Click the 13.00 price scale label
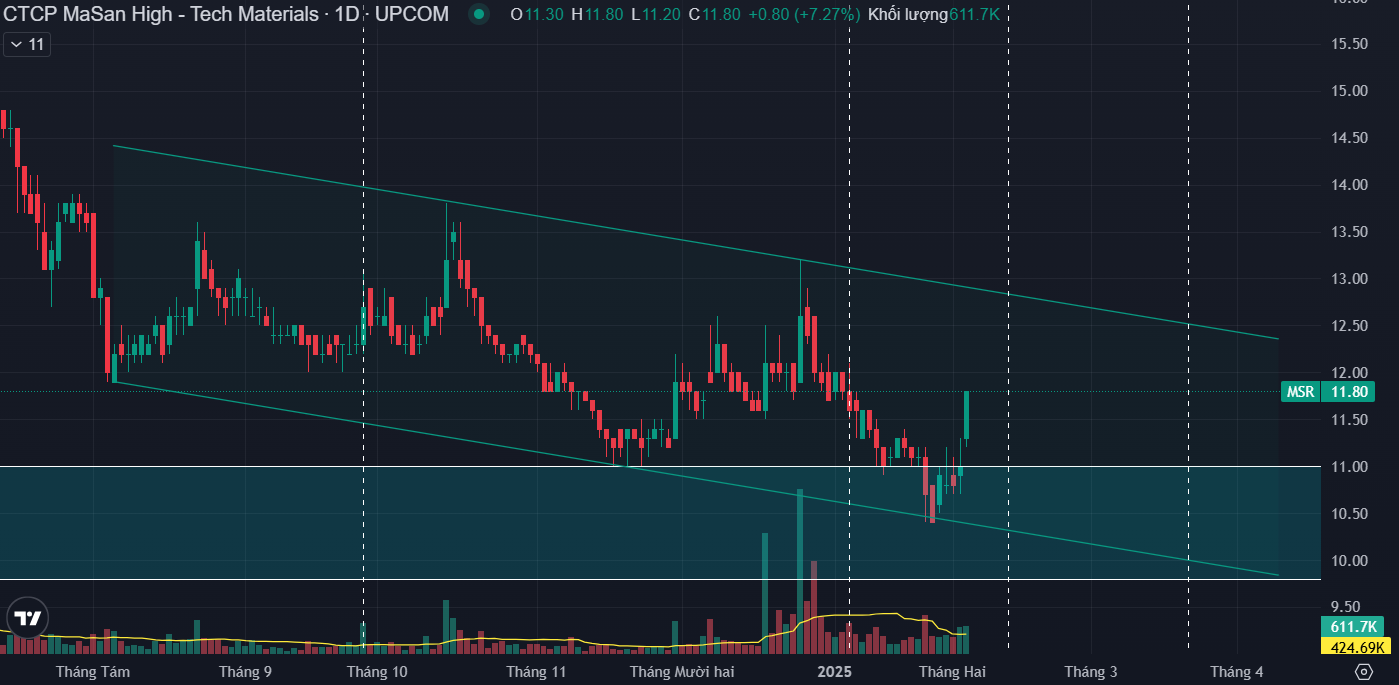 (1349, 279)
